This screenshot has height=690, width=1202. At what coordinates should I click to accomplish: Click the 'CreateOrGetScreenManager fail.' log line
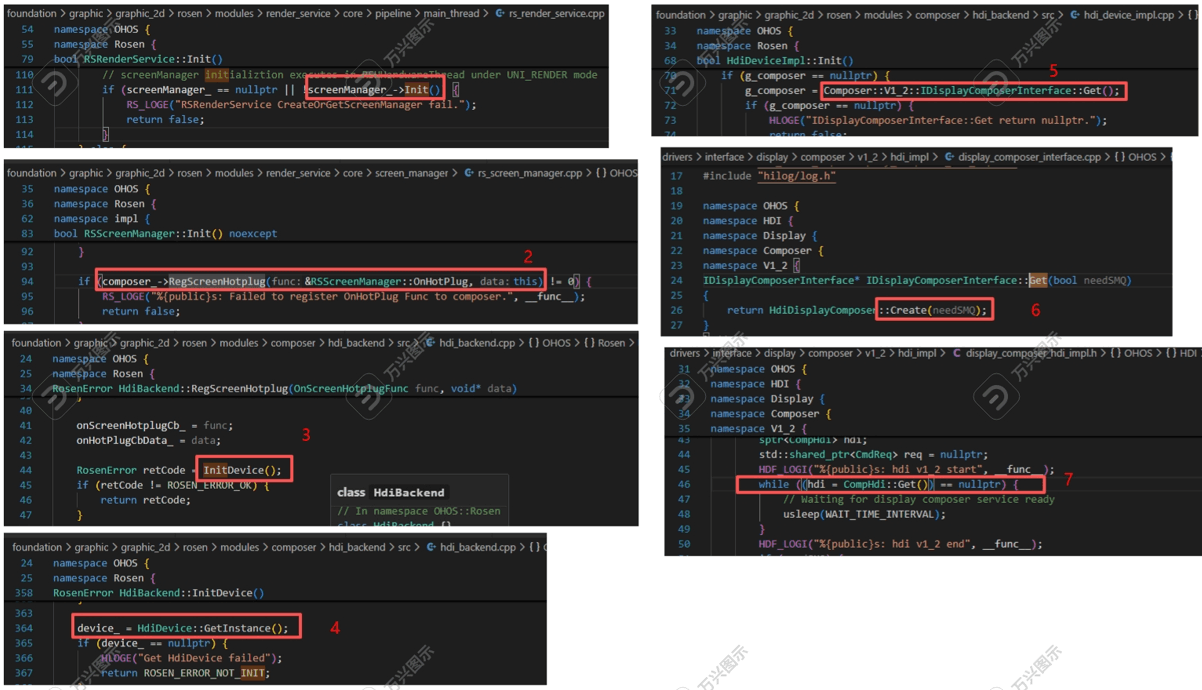tap(301, 104)
